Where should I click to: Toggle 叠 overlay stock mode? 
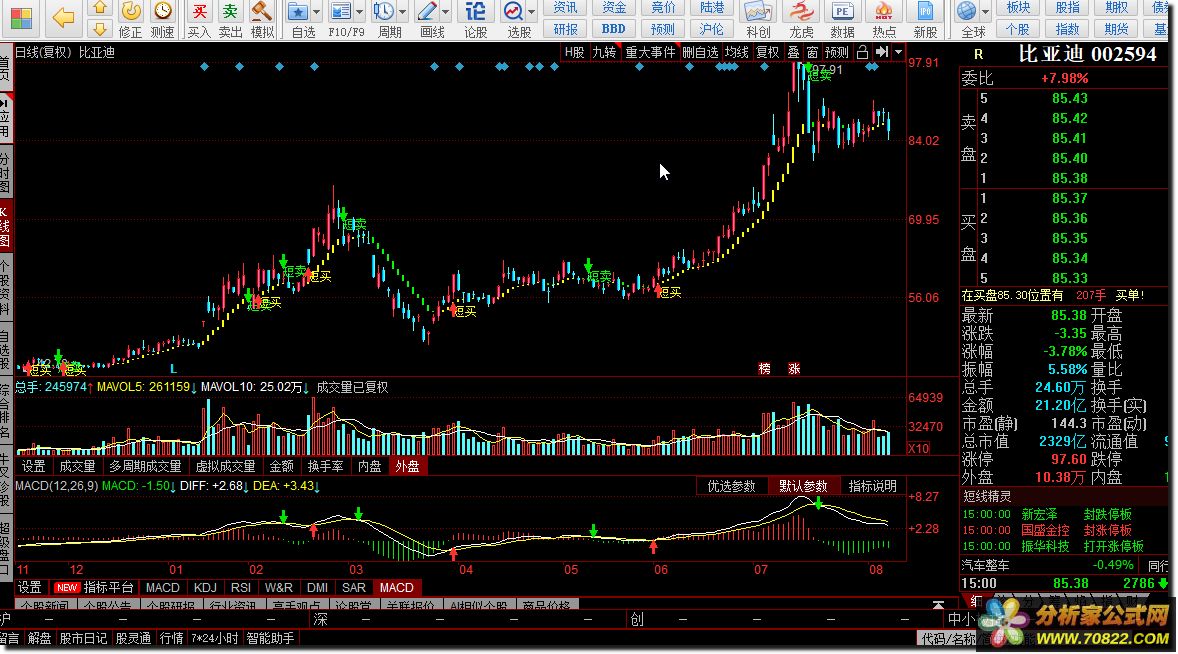click(793, 53)
